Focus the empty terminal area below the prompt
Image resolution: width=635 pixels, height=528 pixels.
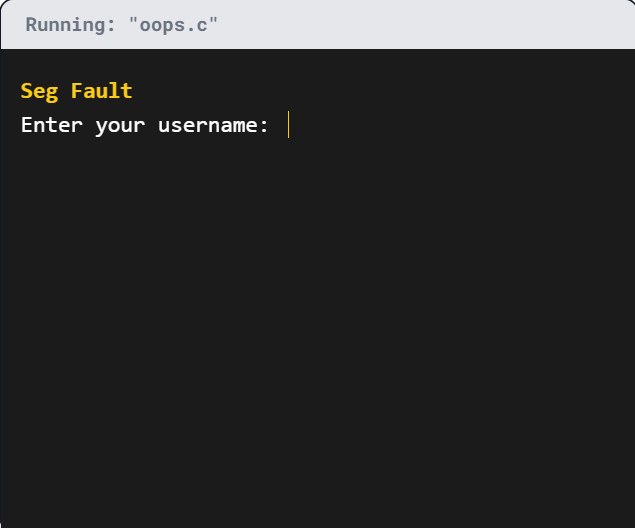317,330
